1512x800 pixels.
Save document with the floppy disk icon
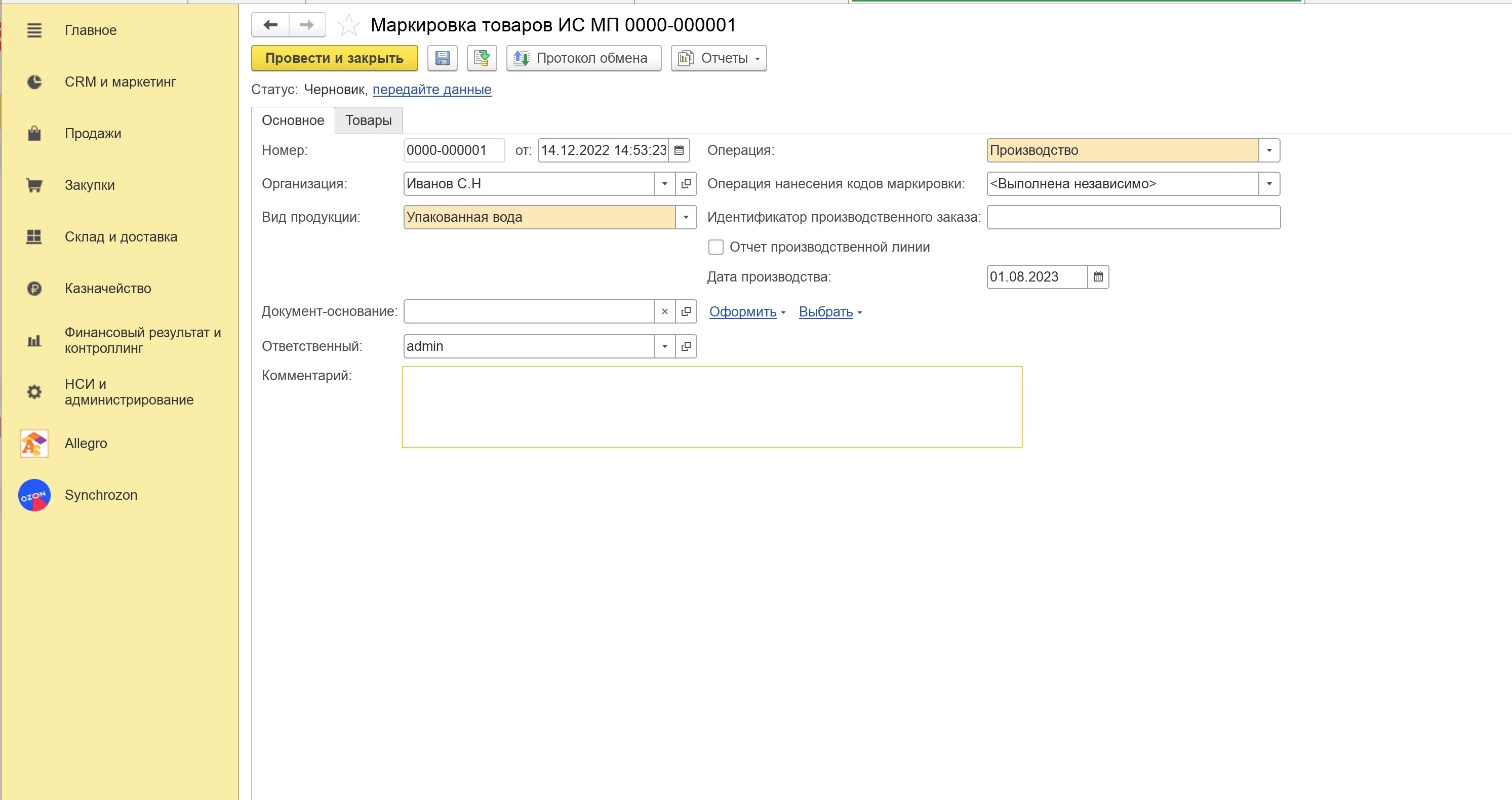442,58
